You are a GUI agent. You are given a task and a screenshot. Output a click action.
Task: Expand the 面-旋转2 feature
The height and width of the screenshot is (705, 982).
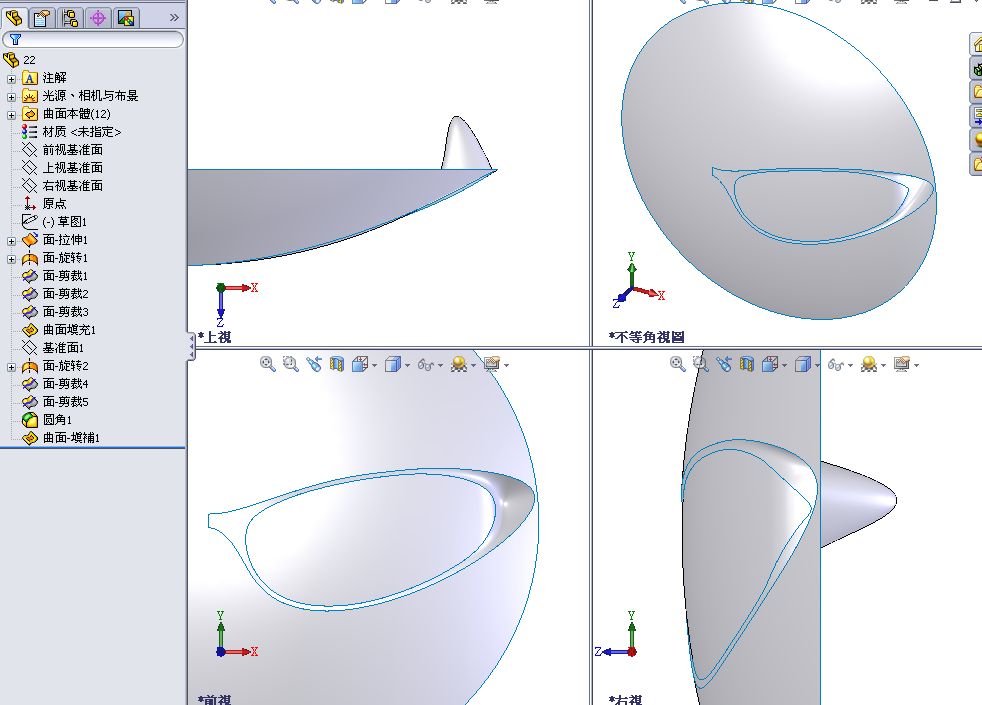pos(11,368)
